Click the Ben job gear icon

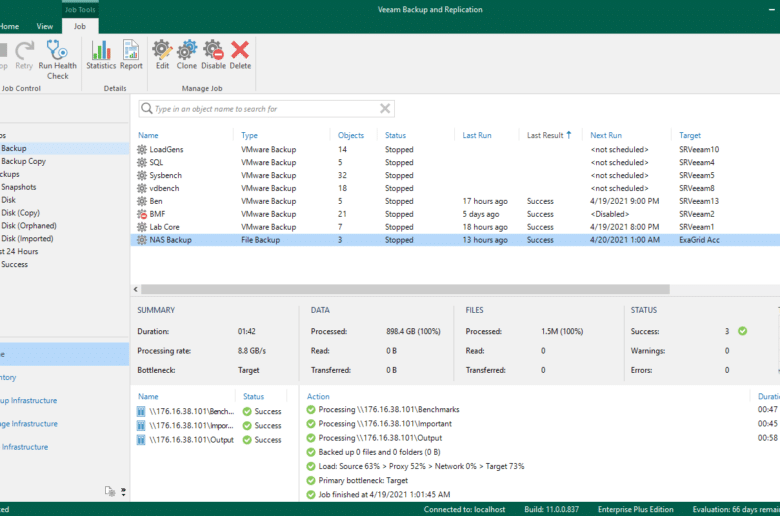coord(142,201)
